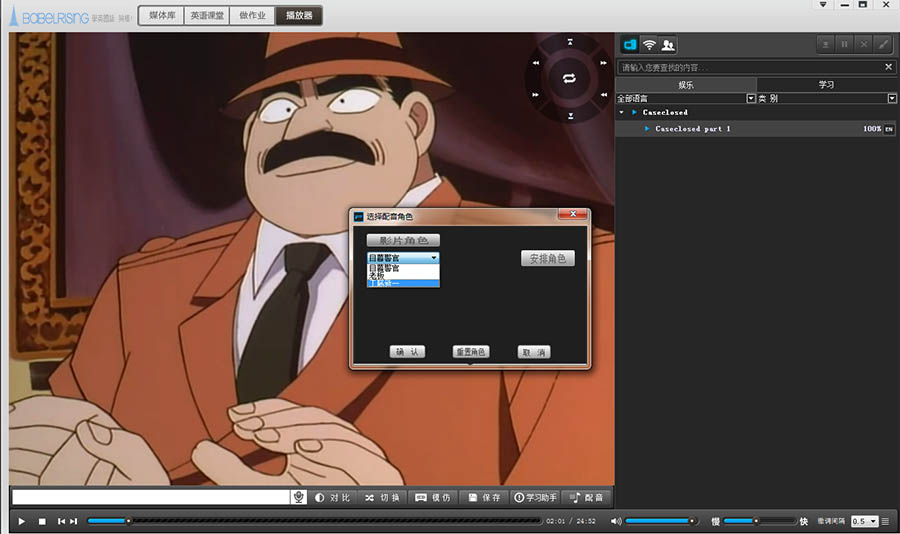Click the brush icon in right panel toolbar
Image resolution: width=900 pixels, height=534 pixels.
[x=883, y=44]
